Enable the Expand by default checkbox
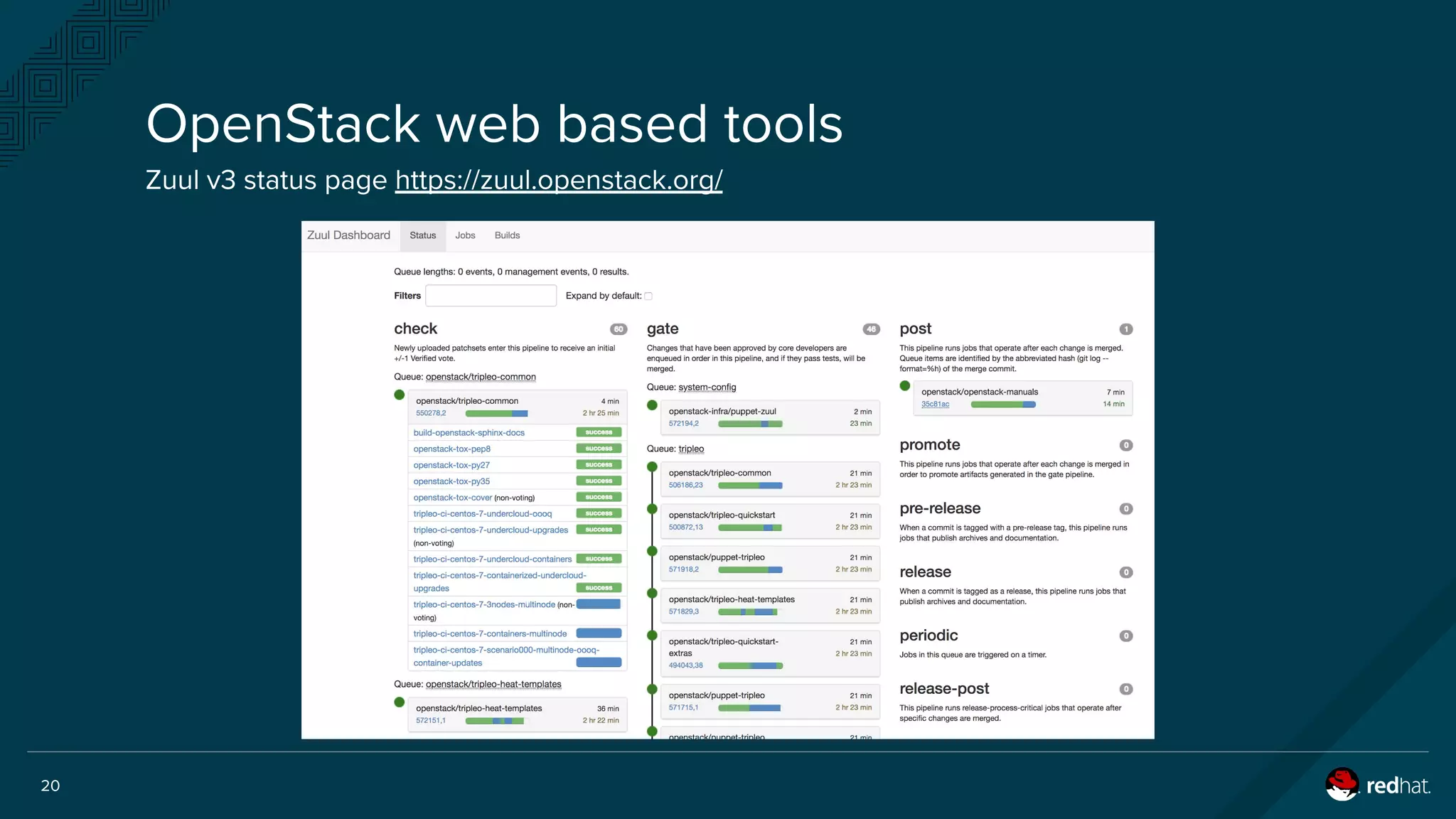The width and height of the screenshot is (1456, 819). (x=648, y=296)
